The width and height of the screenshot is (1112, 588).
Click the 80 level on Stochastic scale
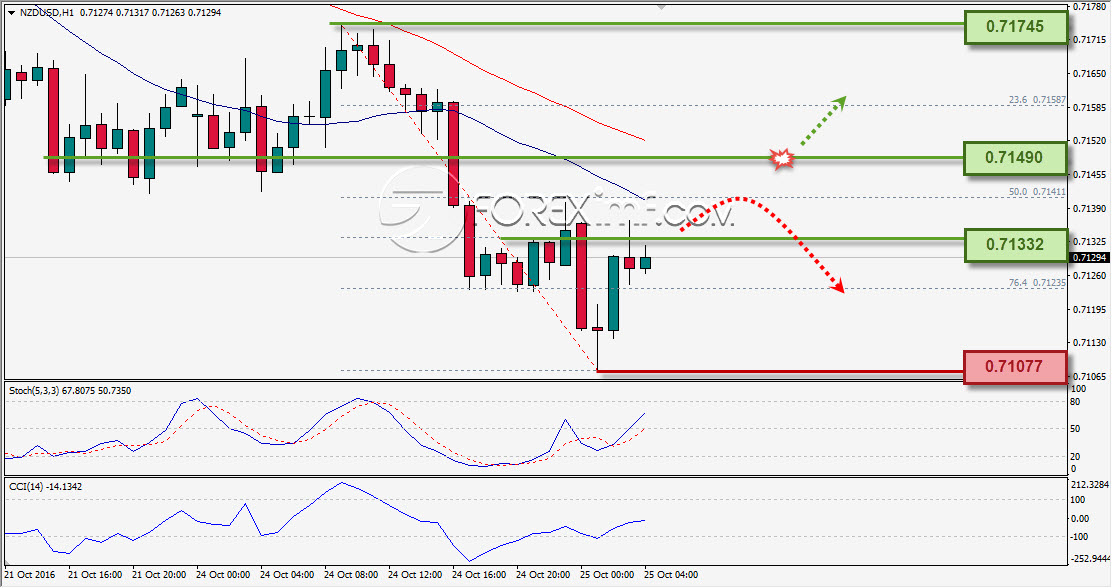[x=1075, y=402]
